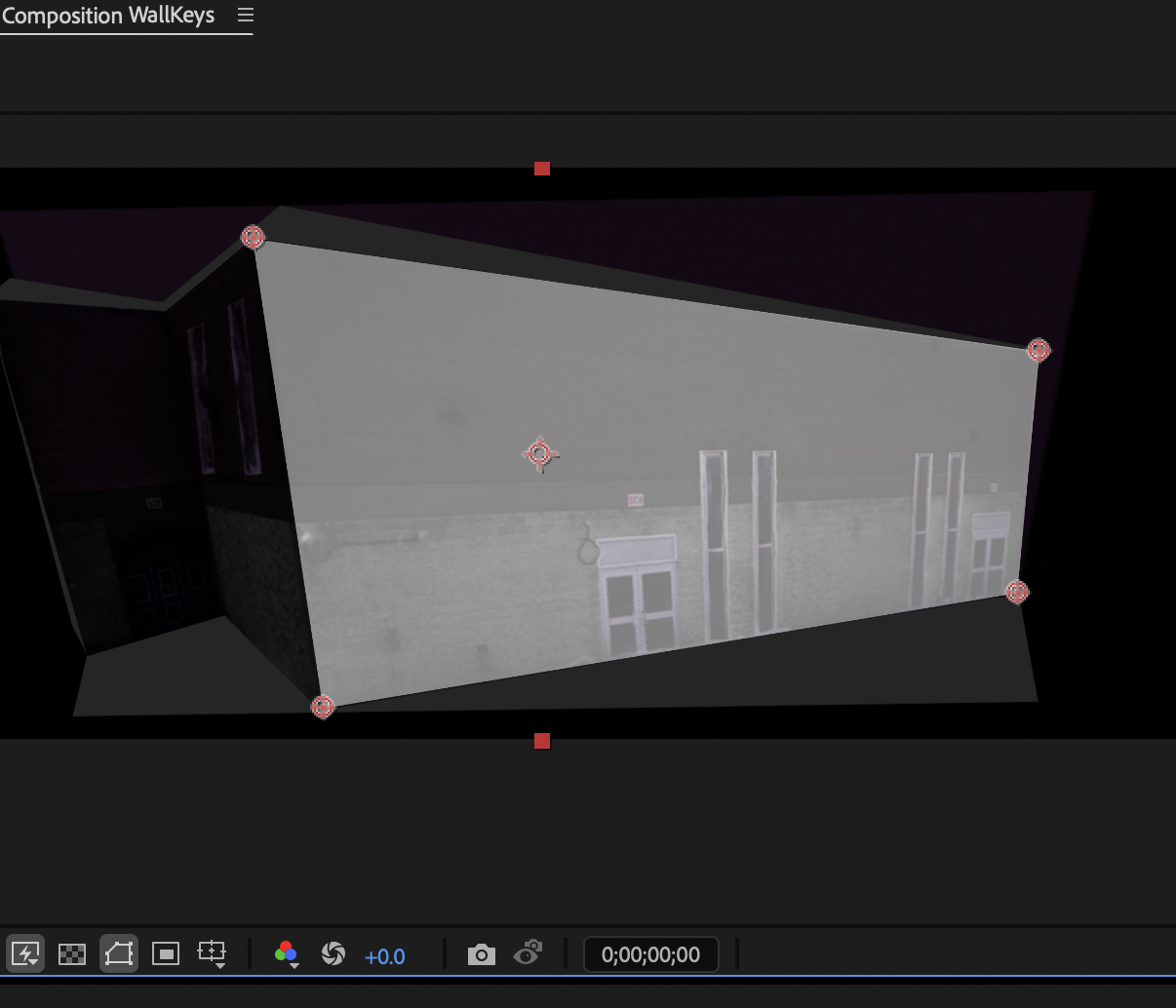Reset exposure using the aperture icon
The image size is (1176, 1008).
tap(333, 954)
